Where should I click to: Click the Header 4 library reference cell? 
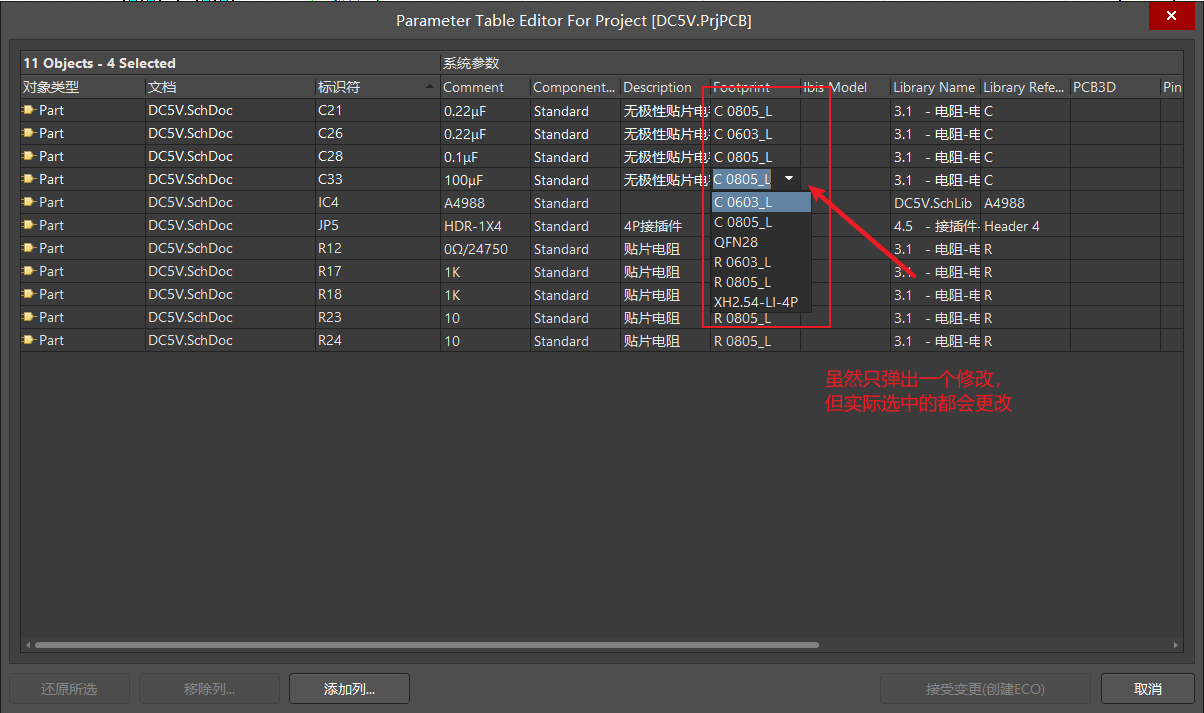(x=1025, y=226)
